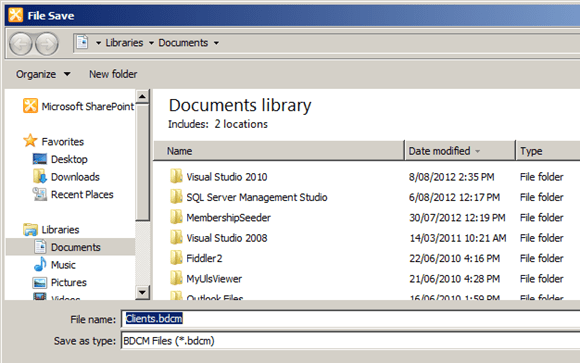Click the date 6/08/2012 12:17 PM
This screenshot has height=363, width=580.
(x=454, y=197)
